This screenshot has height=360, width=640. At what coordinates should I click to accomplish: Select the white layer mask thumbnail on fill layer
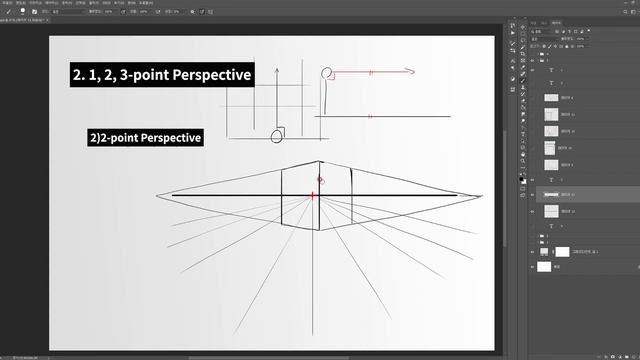click(x=562, y=252)
